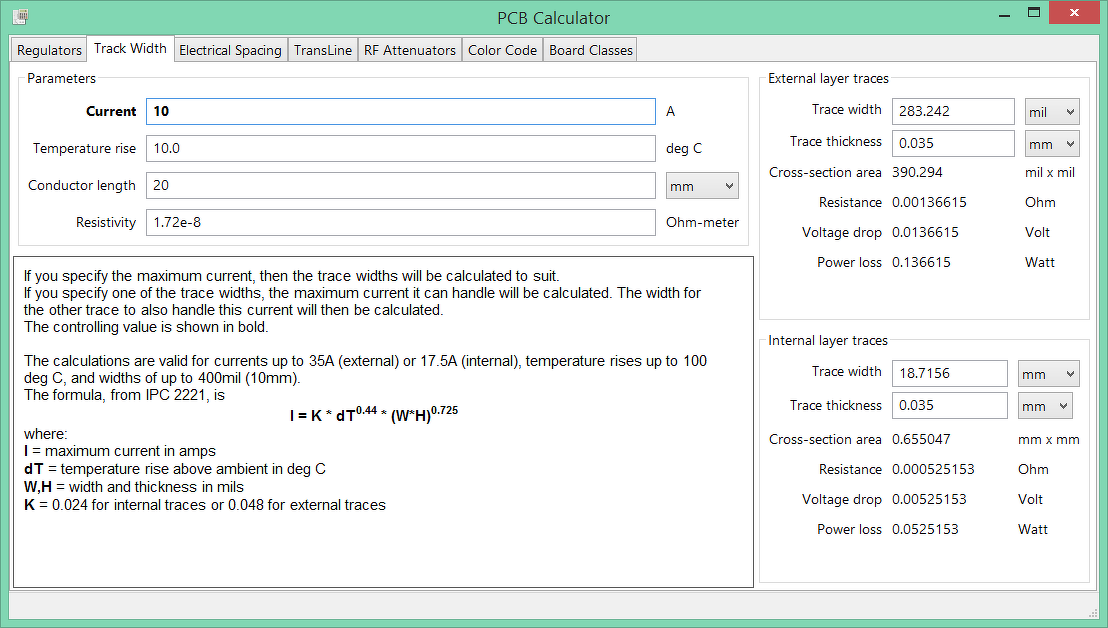Click the External Trace width field
The width and height of the screenshot is (1108, 628).
[953, 112]
